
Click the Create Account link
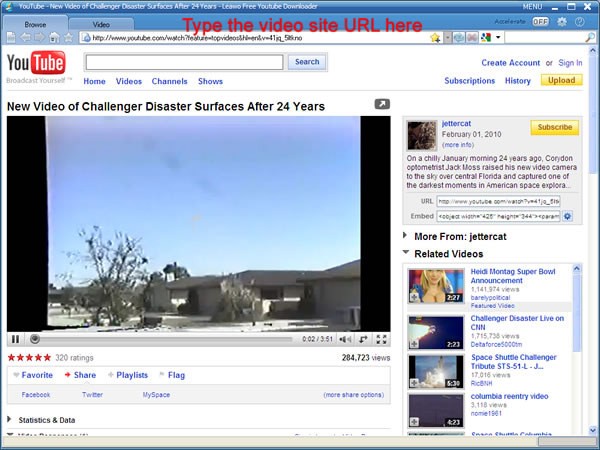coord(510,63)
